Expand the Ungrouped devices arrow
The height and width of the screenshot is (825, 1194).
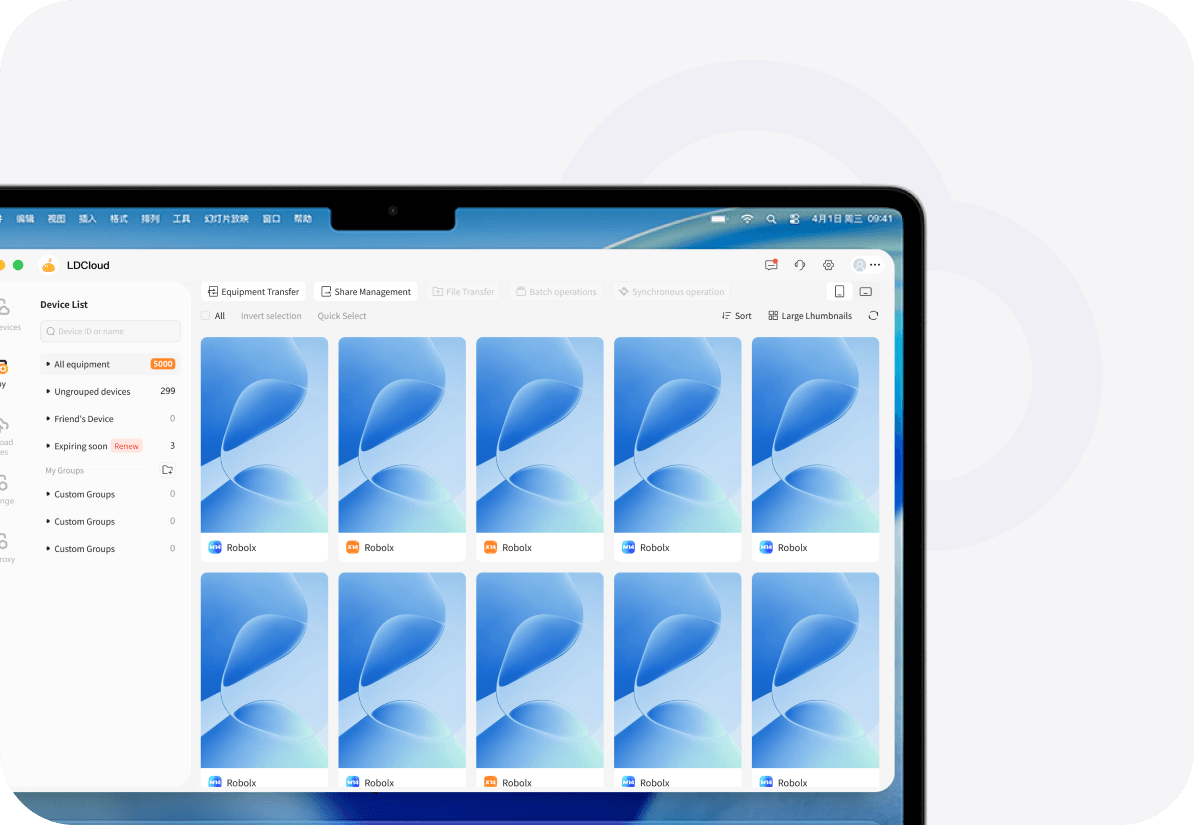pyautogui.click(x=48, y=392)
